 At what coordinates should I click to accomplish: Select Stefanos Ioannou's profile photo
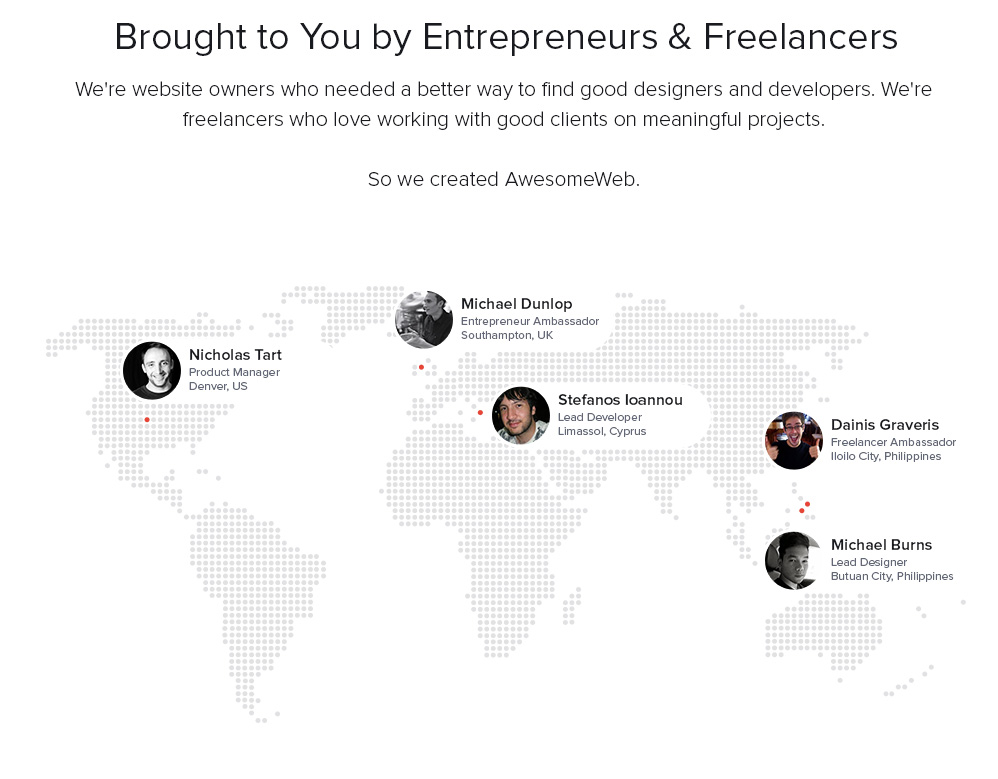pos(521,415)
